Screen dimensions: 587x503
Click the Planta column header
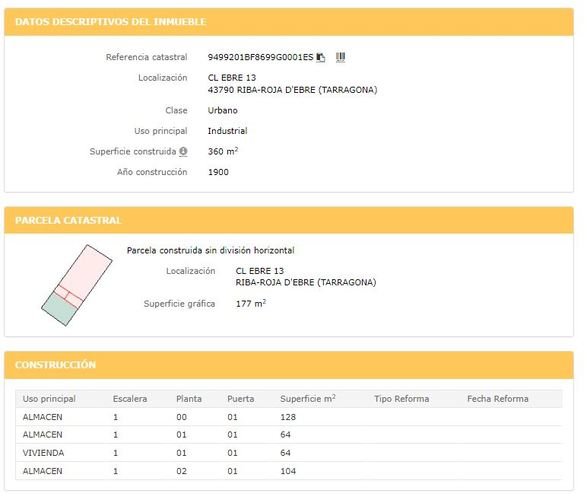coord(189,399)
